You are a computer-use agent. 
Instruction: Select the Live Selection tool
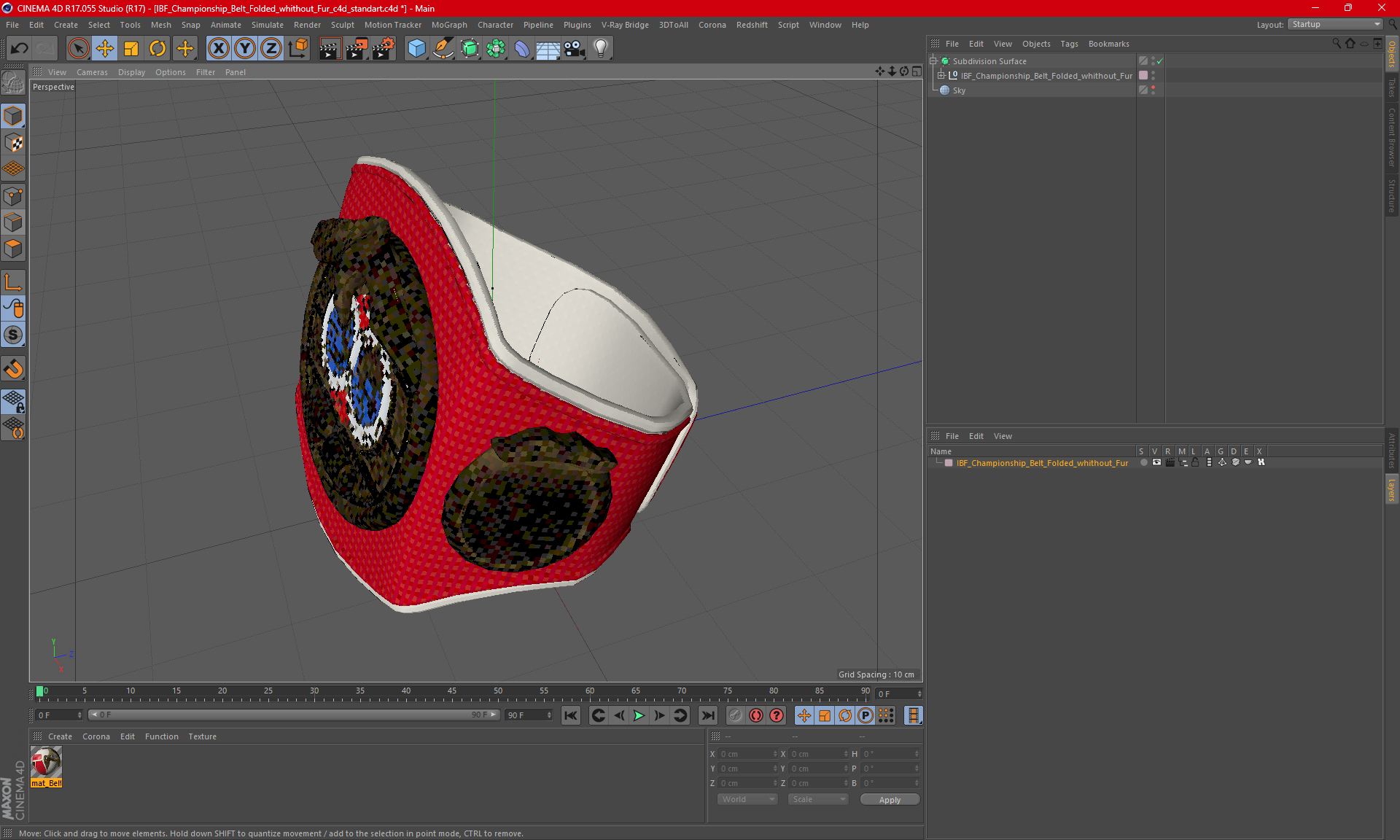tap(78, 48)
